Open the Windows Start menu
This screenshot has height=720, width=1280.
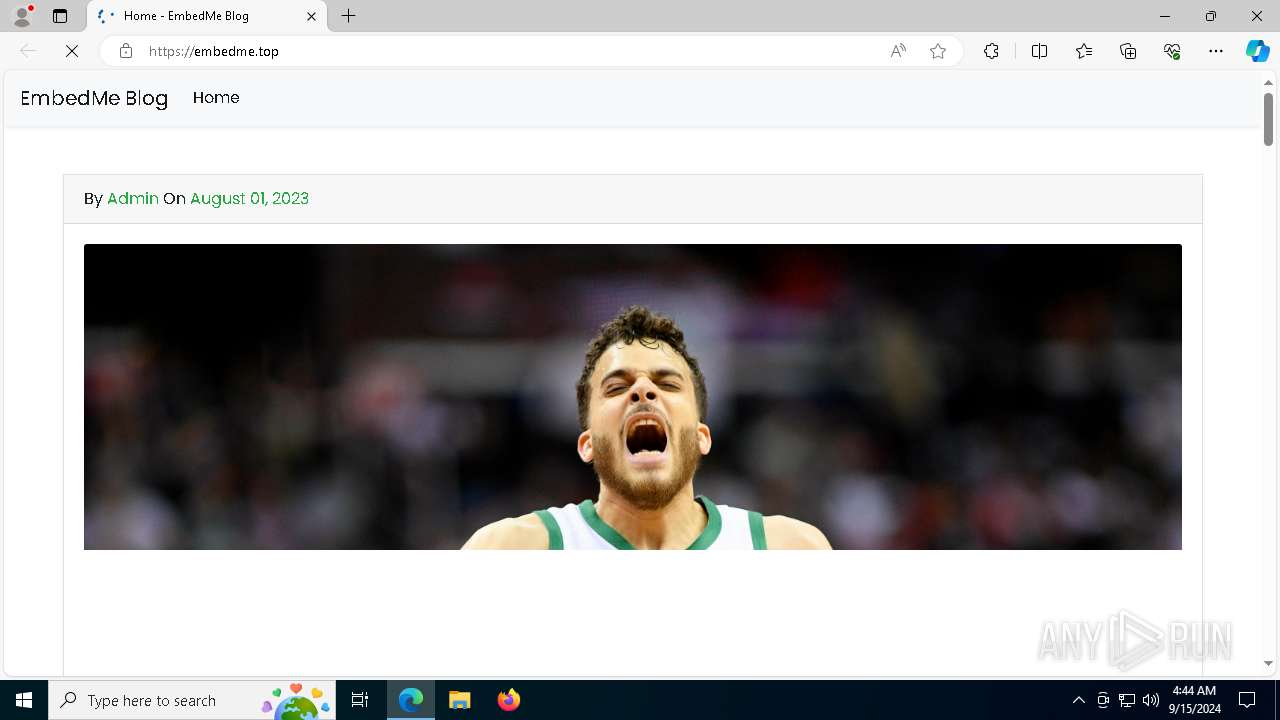tap(24, 700)
